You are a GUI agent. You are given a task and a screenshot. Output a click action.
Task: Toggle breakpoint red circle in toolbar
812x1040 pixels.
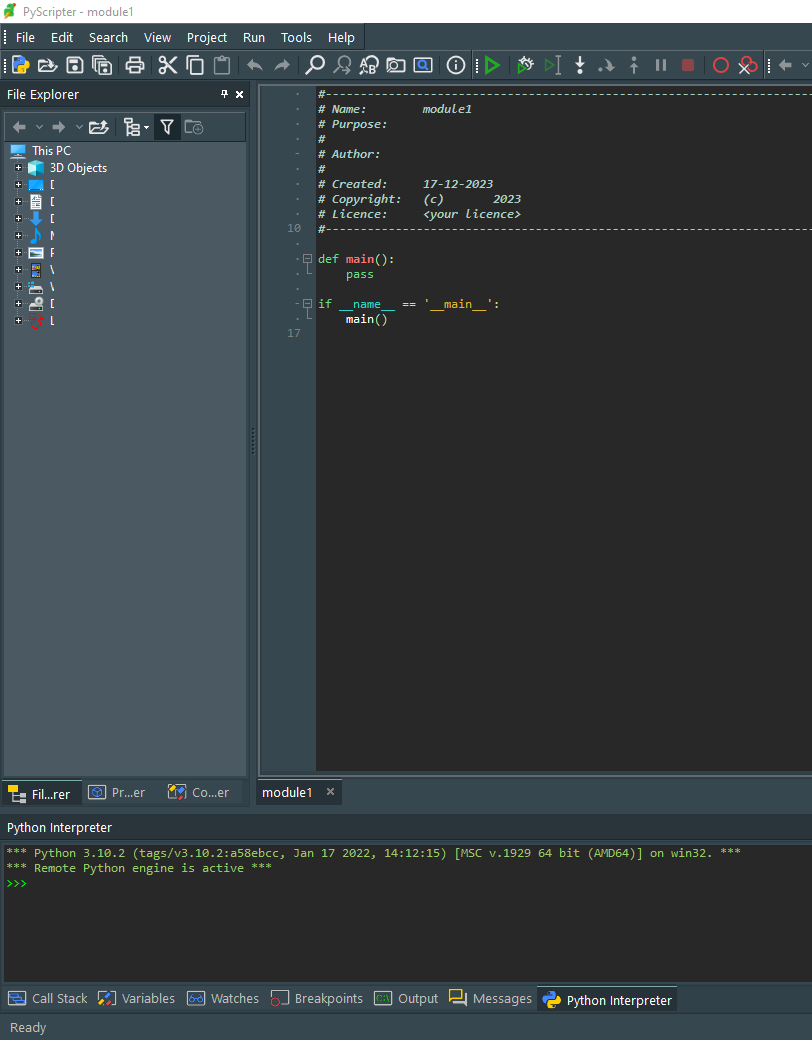(x=720, y=66)
